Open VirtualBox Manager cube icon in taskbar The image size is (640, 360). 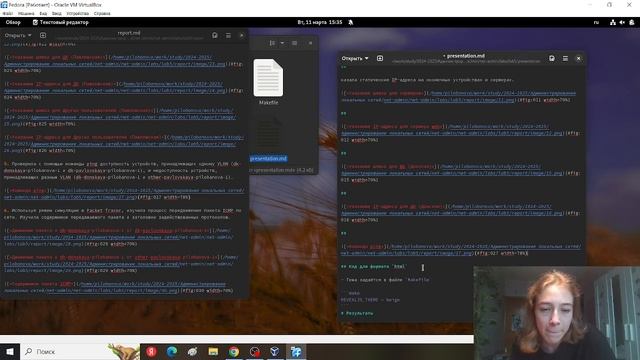coord(275,351)
